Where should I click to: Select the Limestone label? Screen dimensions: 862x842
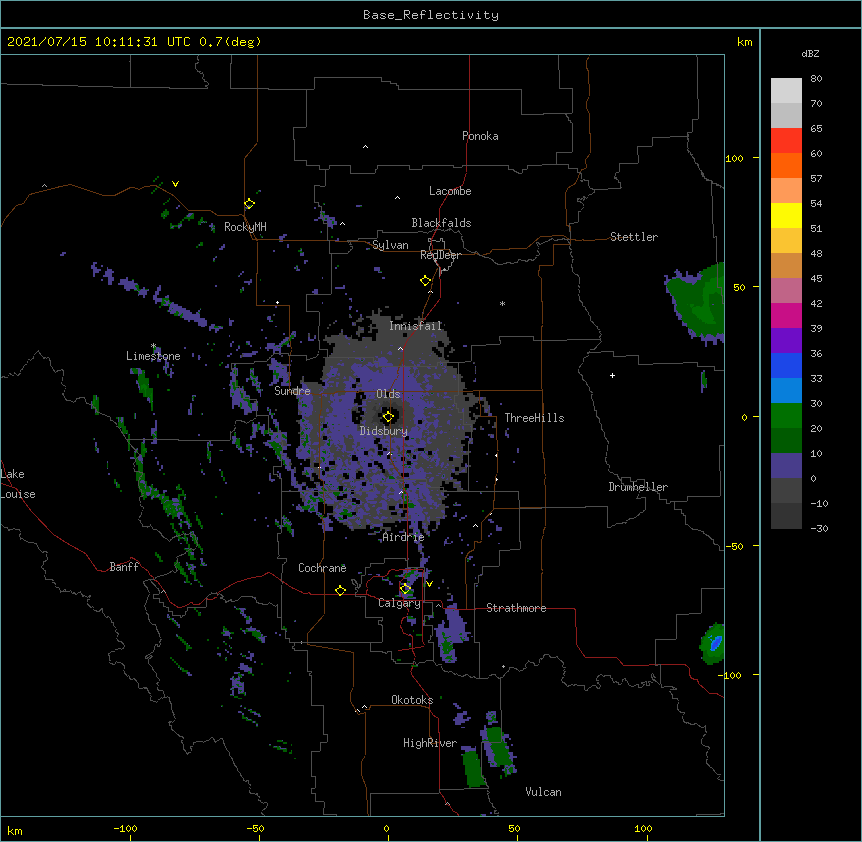click(153, 356)
